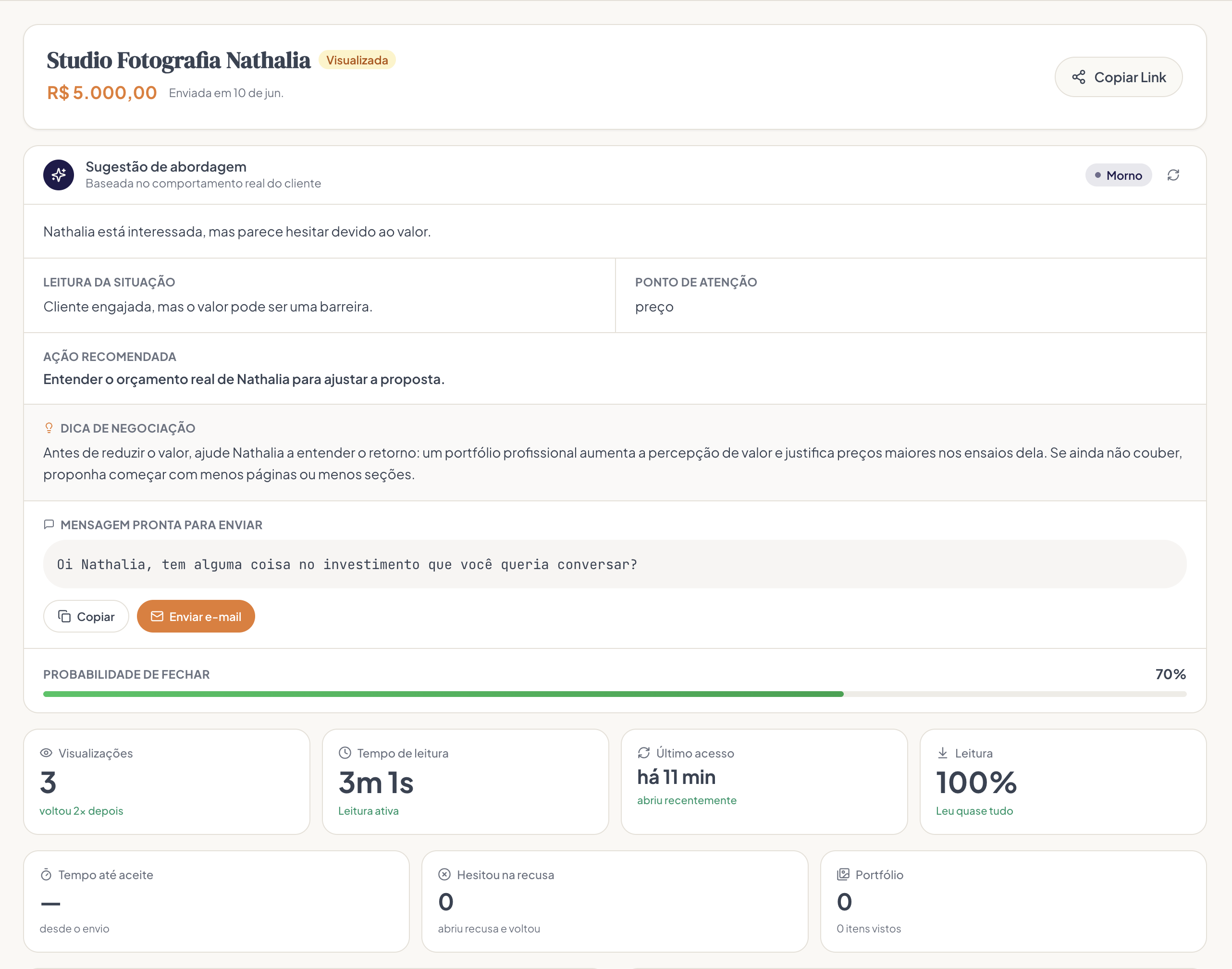The width and height of the screenshot is (1232, 969).
Task: Click the lightbulb negotiation tip icon
Action: pos(49,428)
